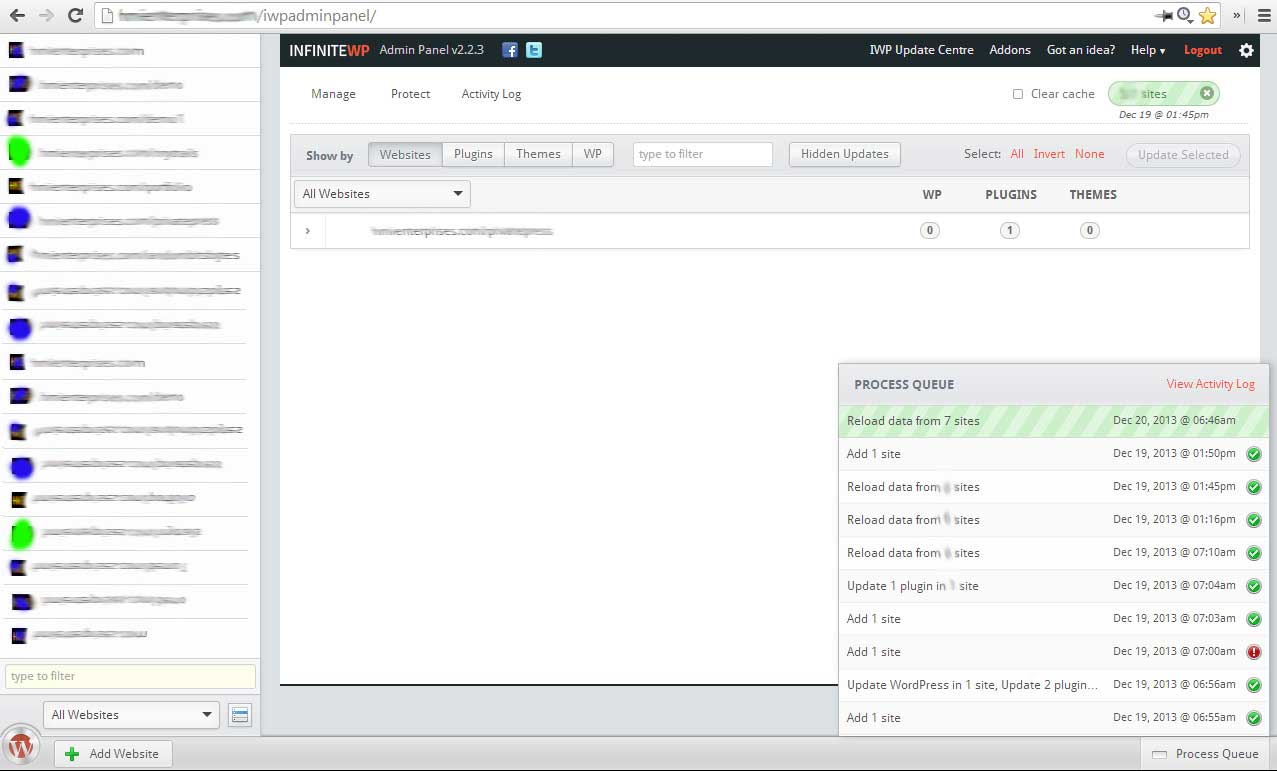Open IWP Update Centre
The image size is (1277, 771).
click(921, 50)
